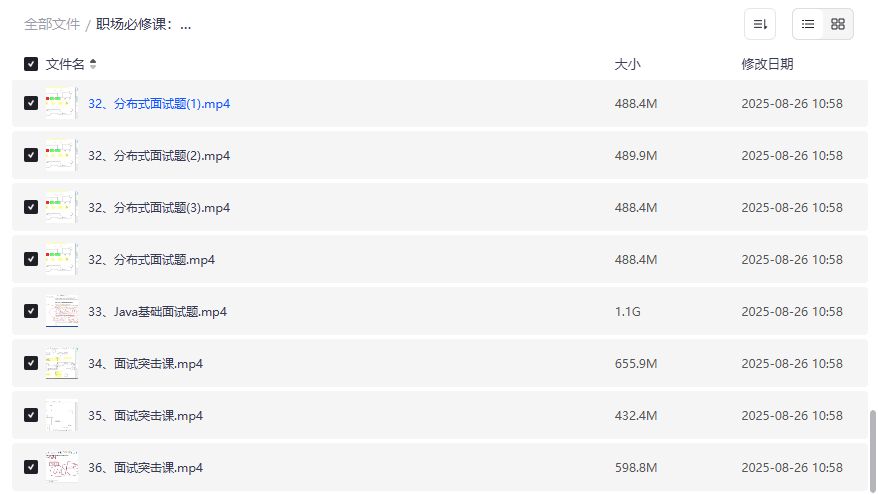878x495 pixels.
Task: Click the 文件名 column sort arrow
Action: pos(93,64)
